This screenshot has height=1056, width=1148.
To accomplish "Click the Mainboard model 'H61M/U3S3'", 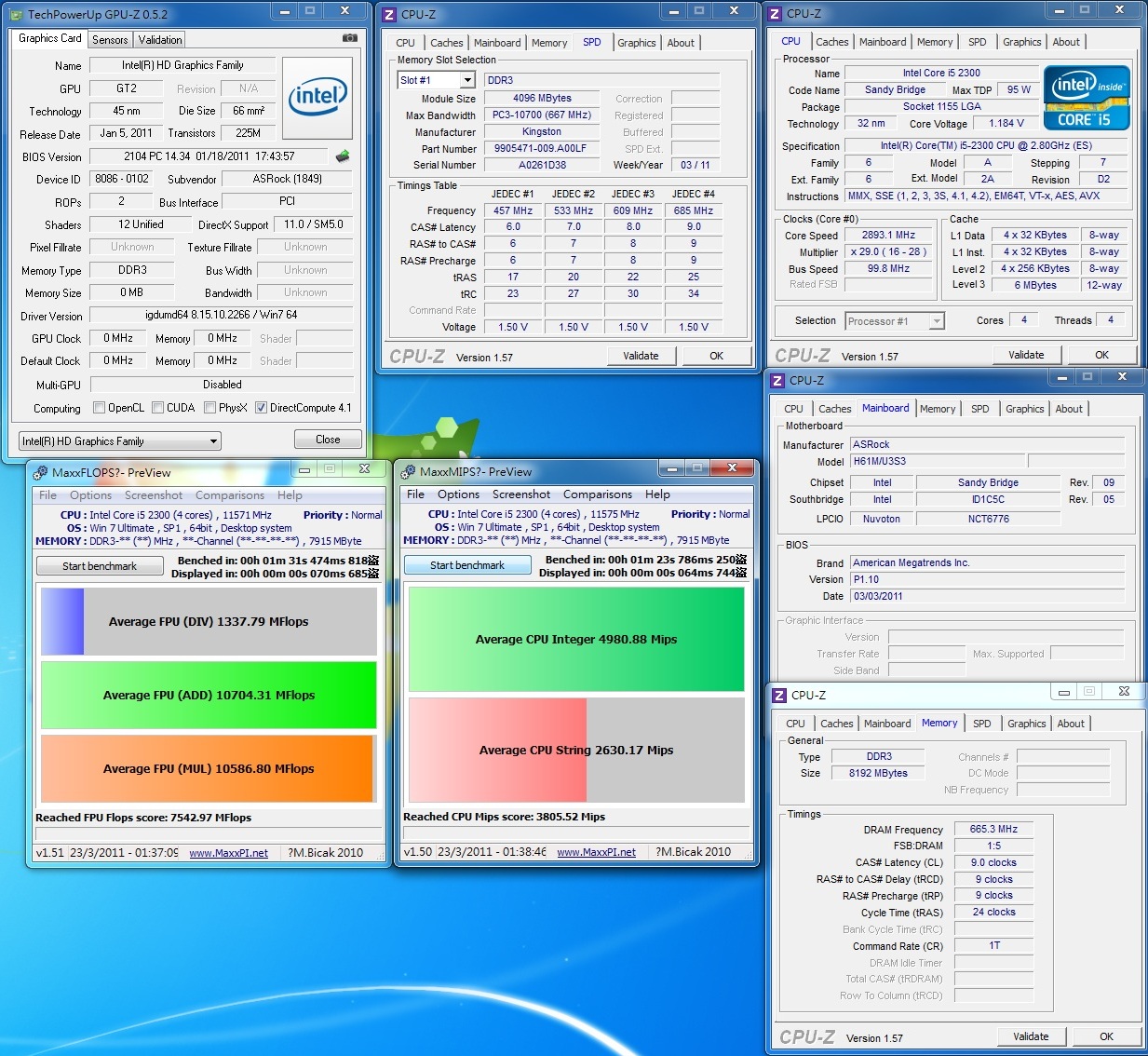I will click(938, 461).
